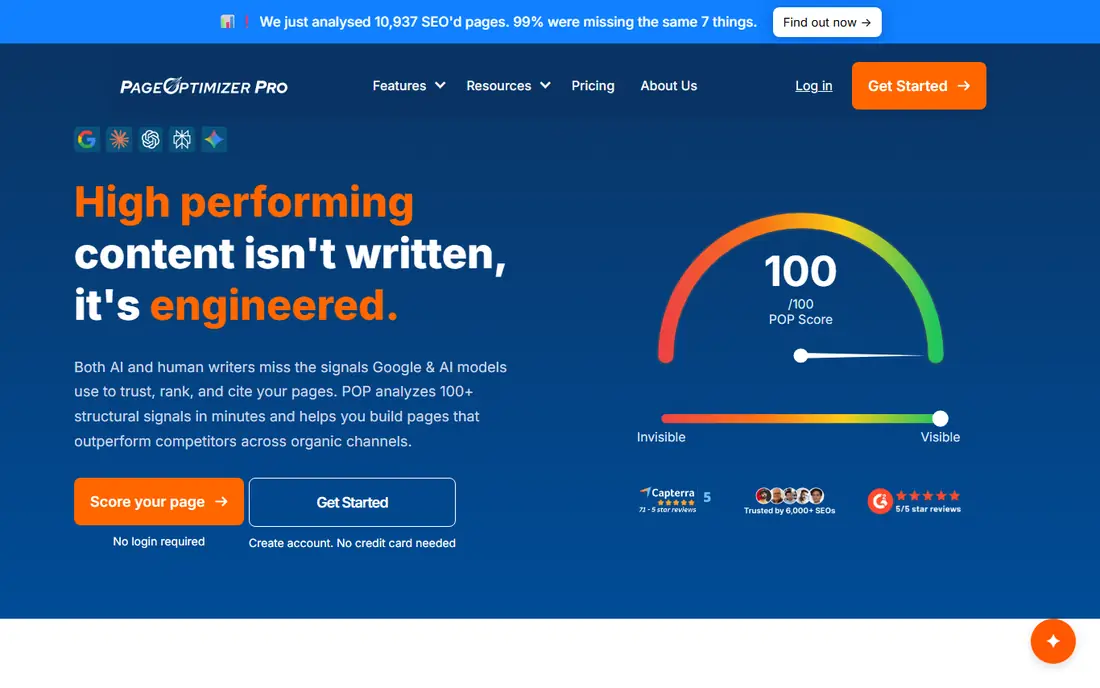The image size is (1100, 688).
Task: Click the Perplexity icon
Action: pos(182,140)
